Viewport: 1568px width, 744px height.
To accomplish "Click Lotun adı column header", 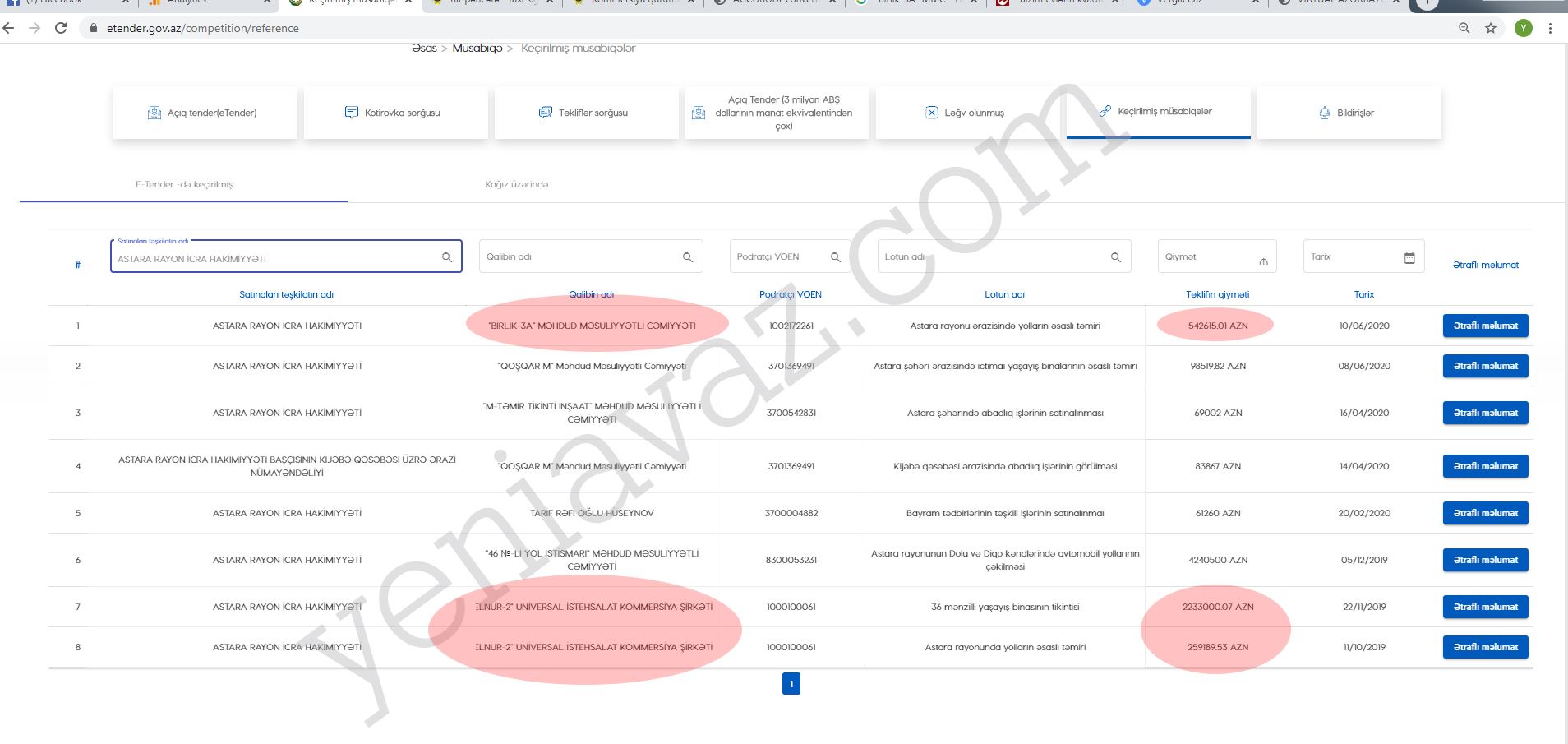I will (1004, 294).
